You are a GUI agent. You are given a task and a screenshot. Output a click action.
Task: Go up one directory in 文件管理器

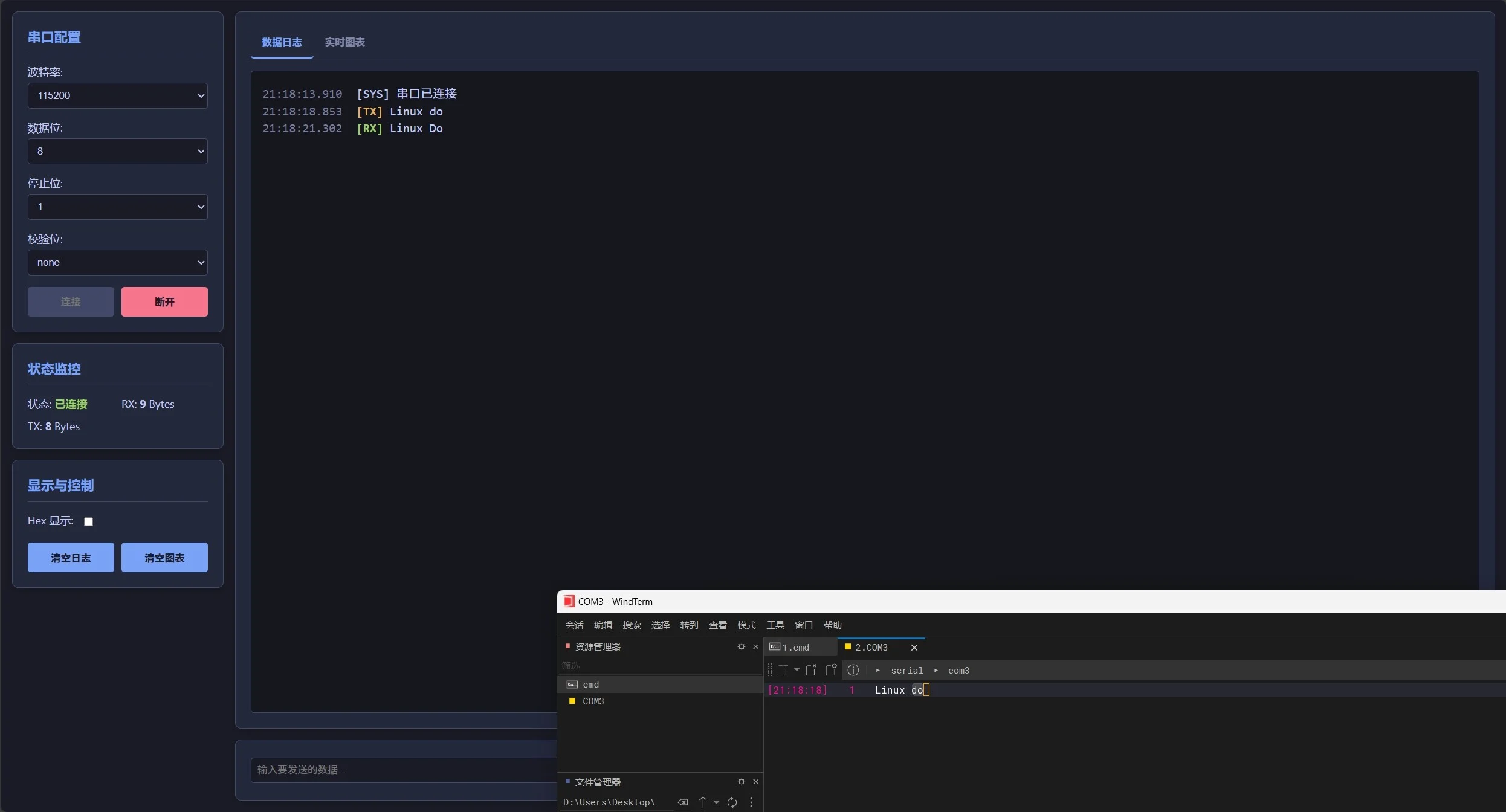tap(703, 802)
